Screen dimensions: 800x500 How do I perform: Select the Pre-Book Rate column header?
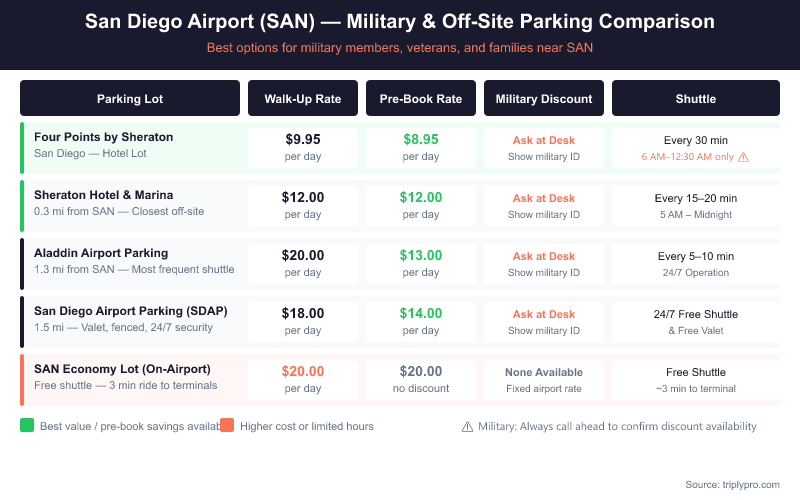click(421, 99)
